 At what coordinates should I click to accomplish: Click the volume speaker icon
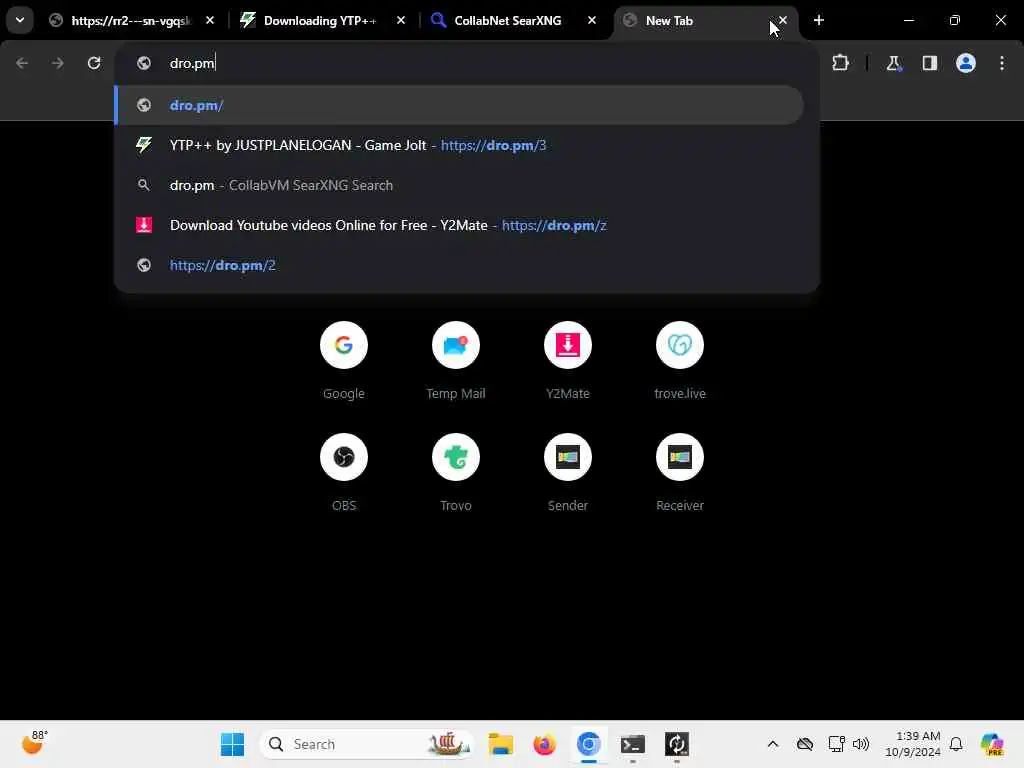pyautogui.click(x=861, y=744)
